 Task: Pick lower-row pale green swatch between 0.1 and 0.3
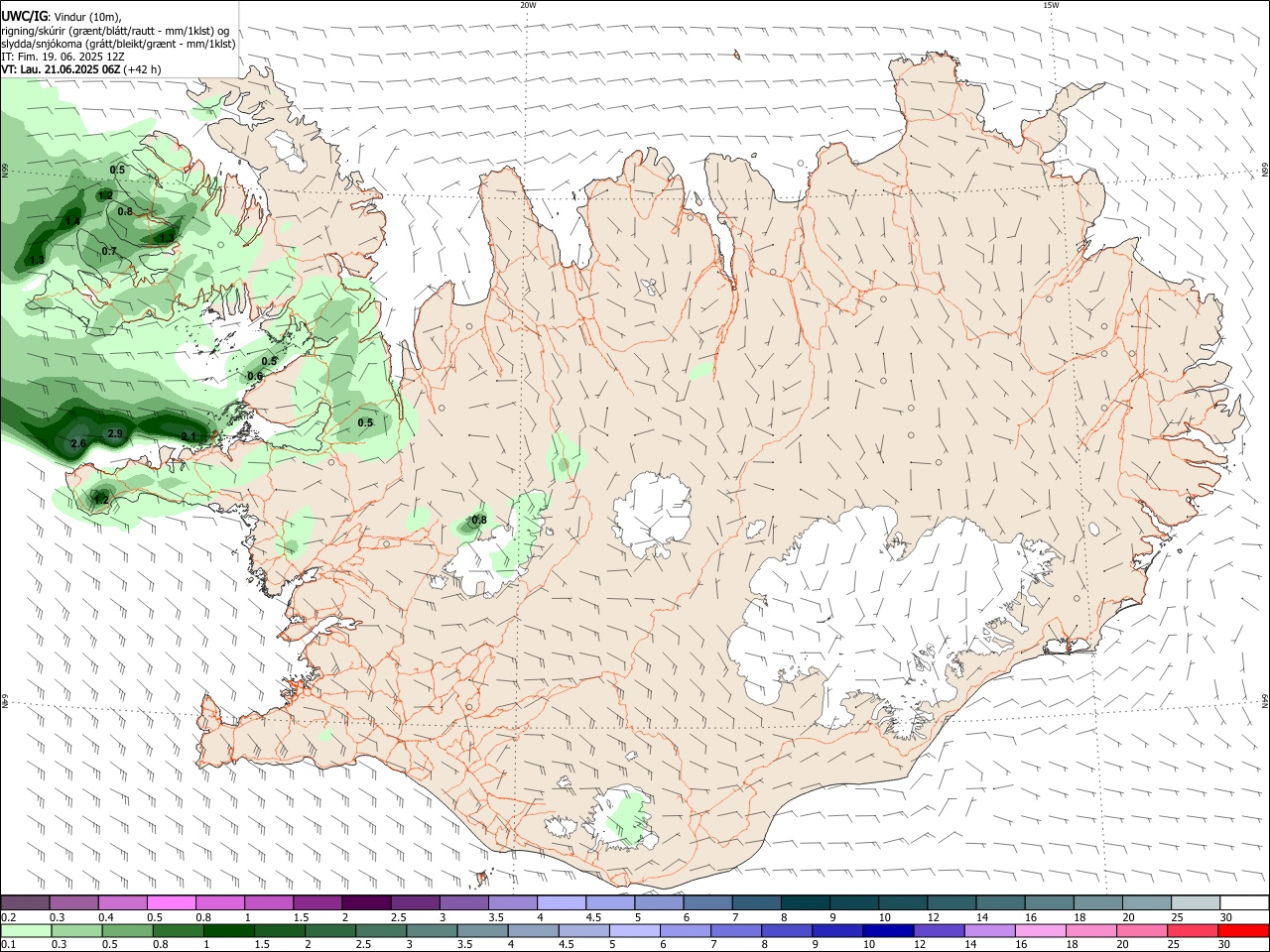click(x=26, y=930)
